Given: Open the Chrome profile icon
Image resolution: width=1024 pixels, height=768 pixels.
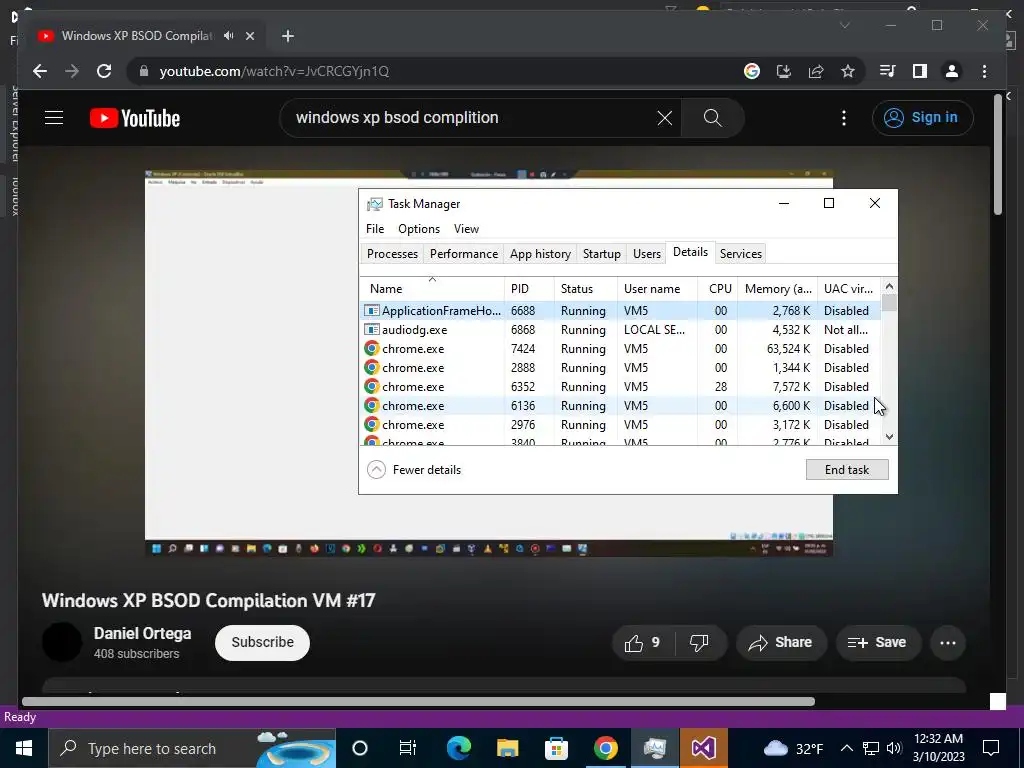Looking at the screenshot, I should (x=952, y=71).
